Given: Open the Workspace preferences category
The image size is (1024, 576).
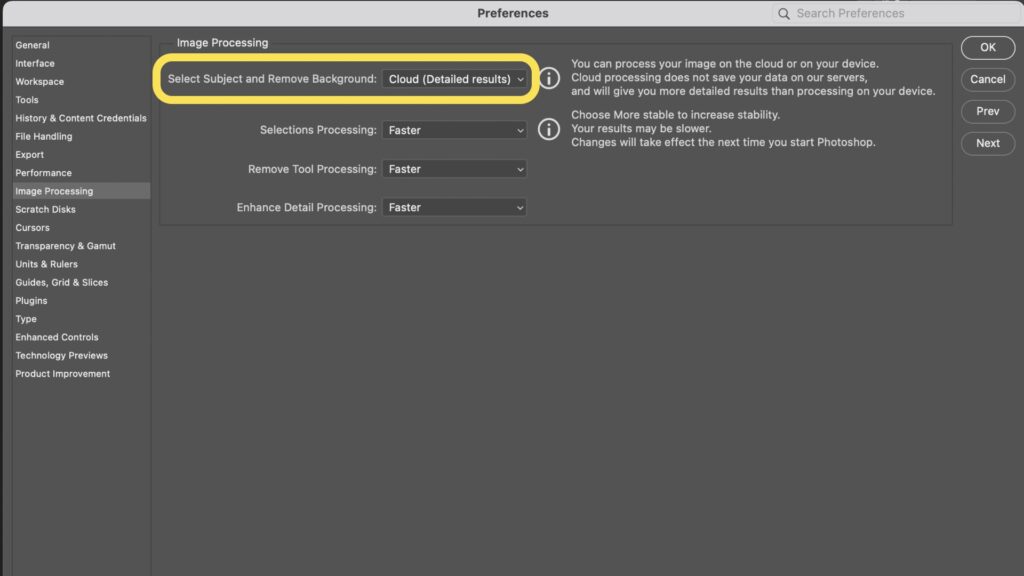Looking at the screenshot, I should 40,82.
